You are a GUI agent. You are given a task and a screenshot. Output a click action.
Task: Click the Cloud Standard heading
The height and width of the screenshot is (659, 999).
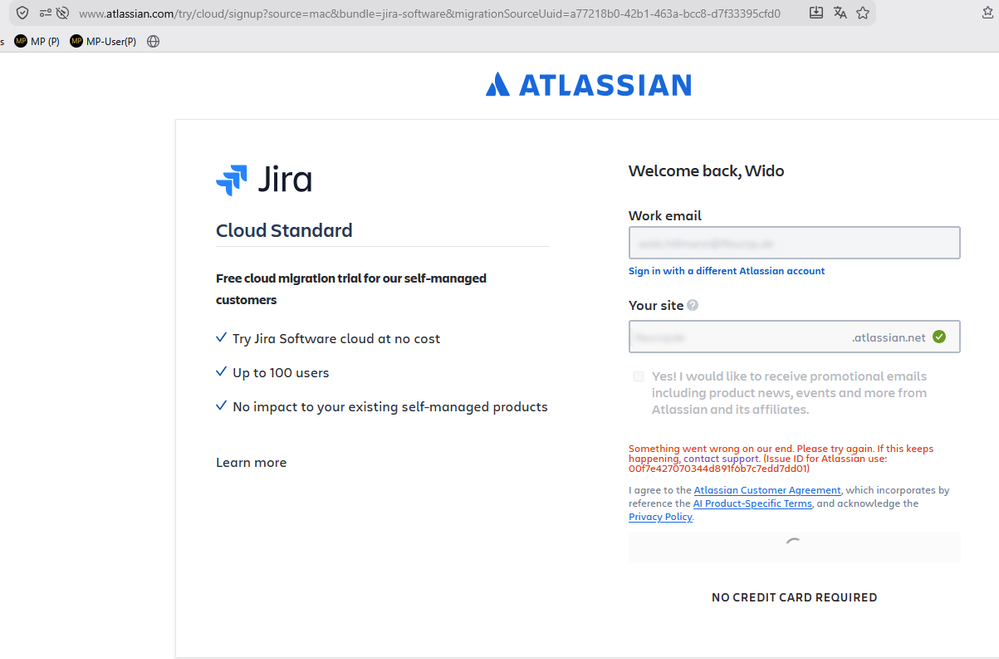tap(284, 230)
